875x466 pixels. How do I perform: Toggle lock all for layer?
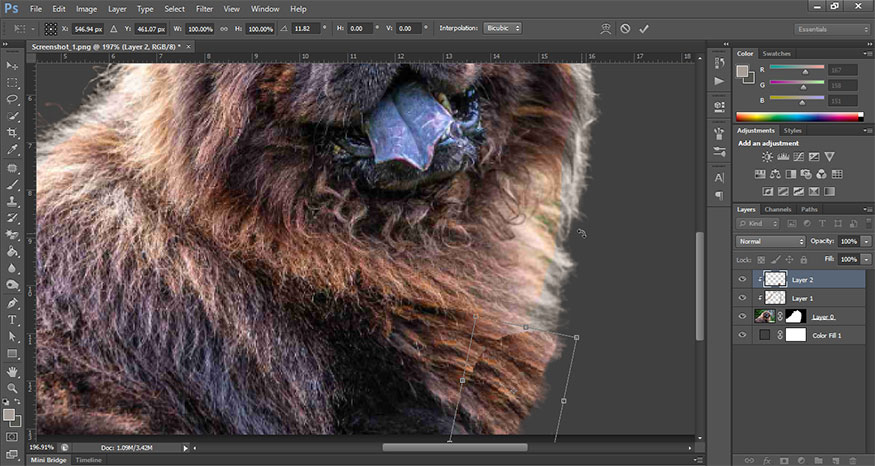804,260
